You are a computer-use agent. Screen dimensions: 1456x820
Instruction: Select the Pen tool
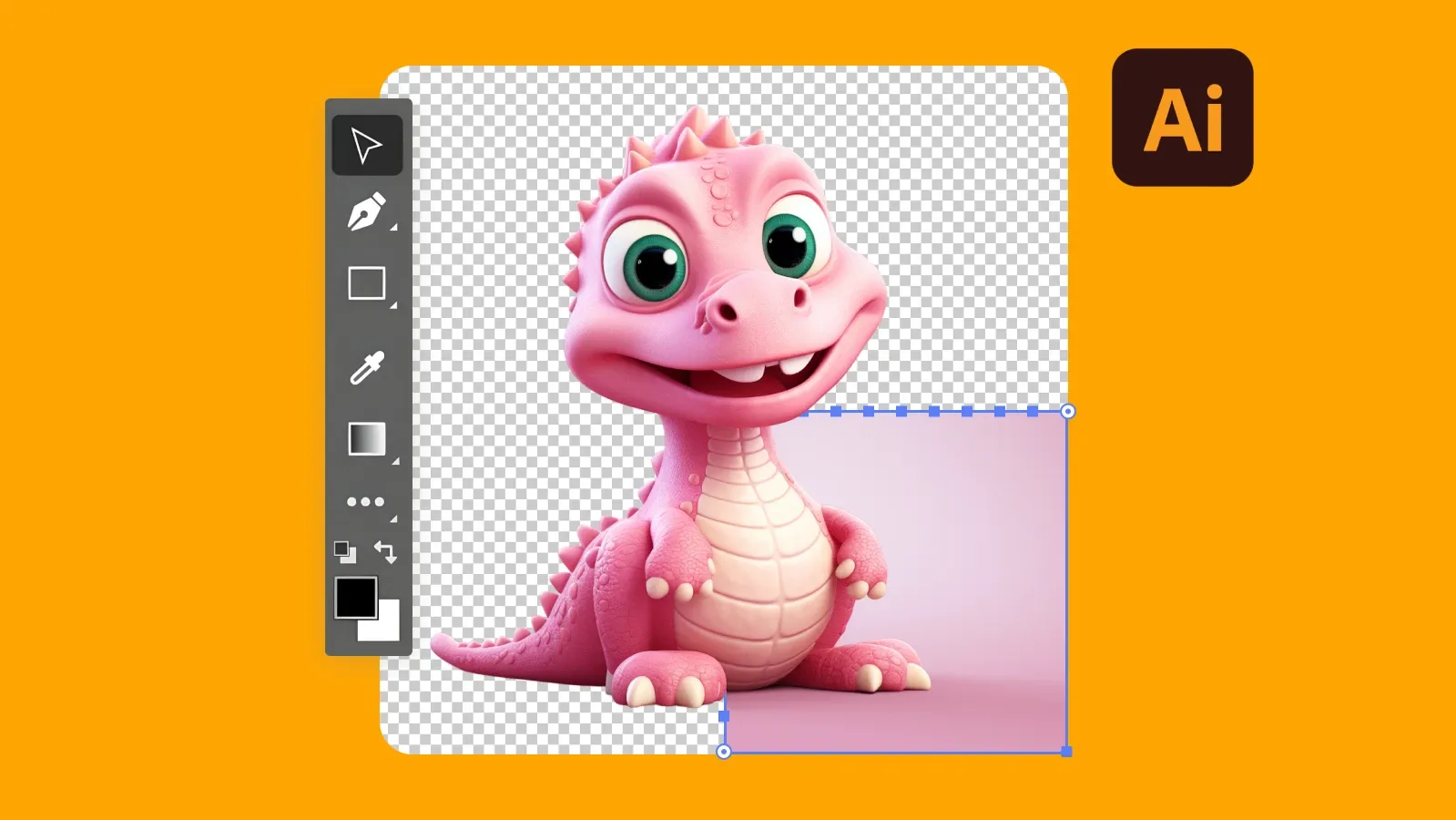click(366, 211)
